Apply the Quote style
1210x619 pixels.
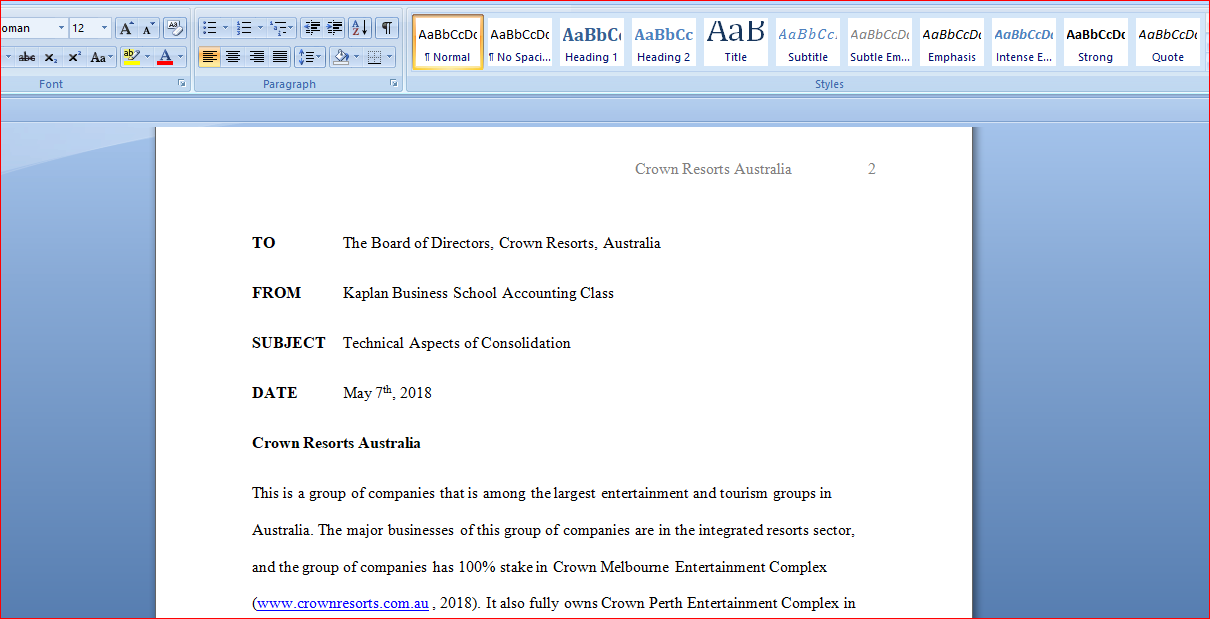1167,42
